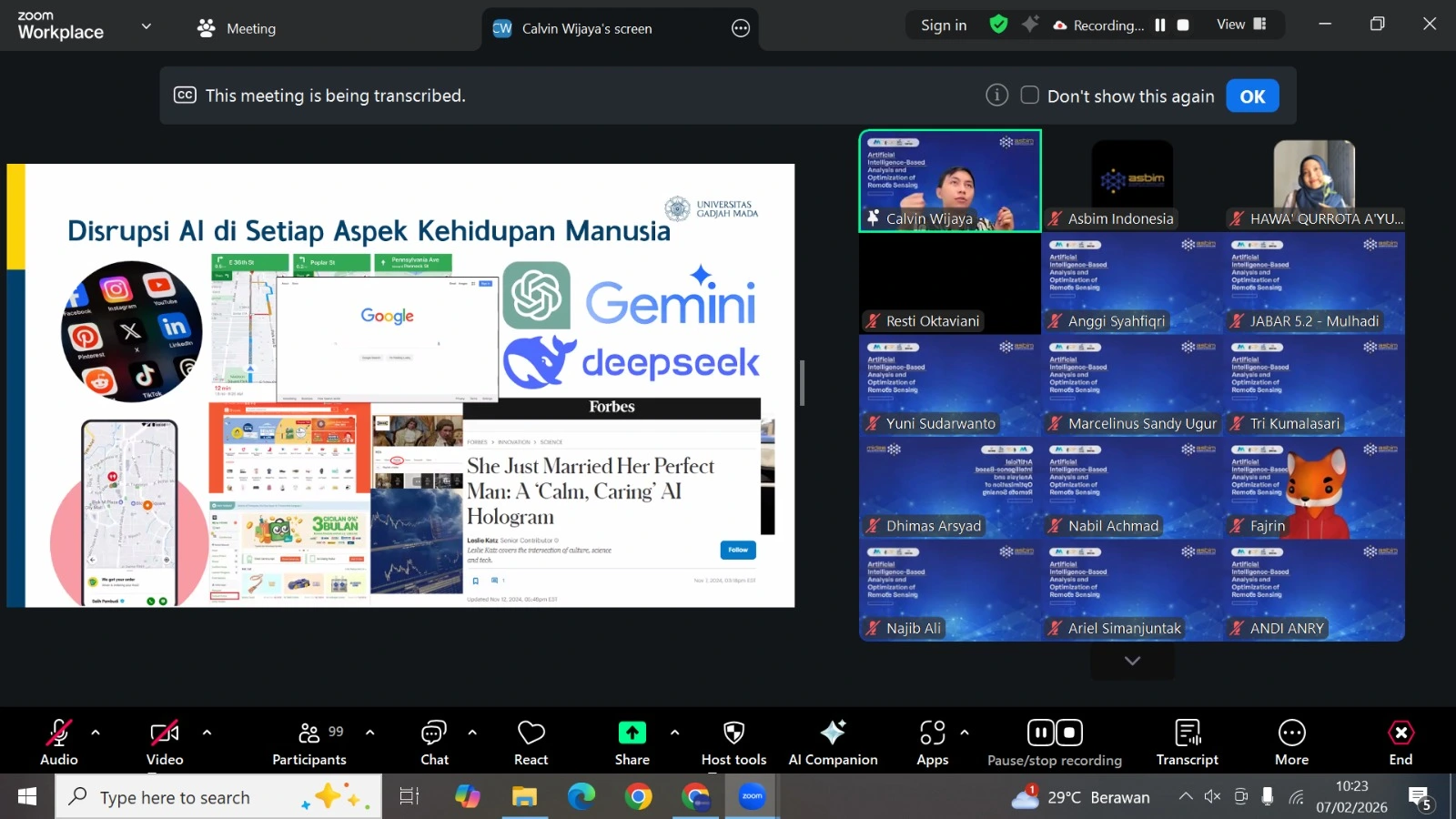Click the Sign in button
Viewport: 1456px width, 819px height.
[x=944, y=25]
